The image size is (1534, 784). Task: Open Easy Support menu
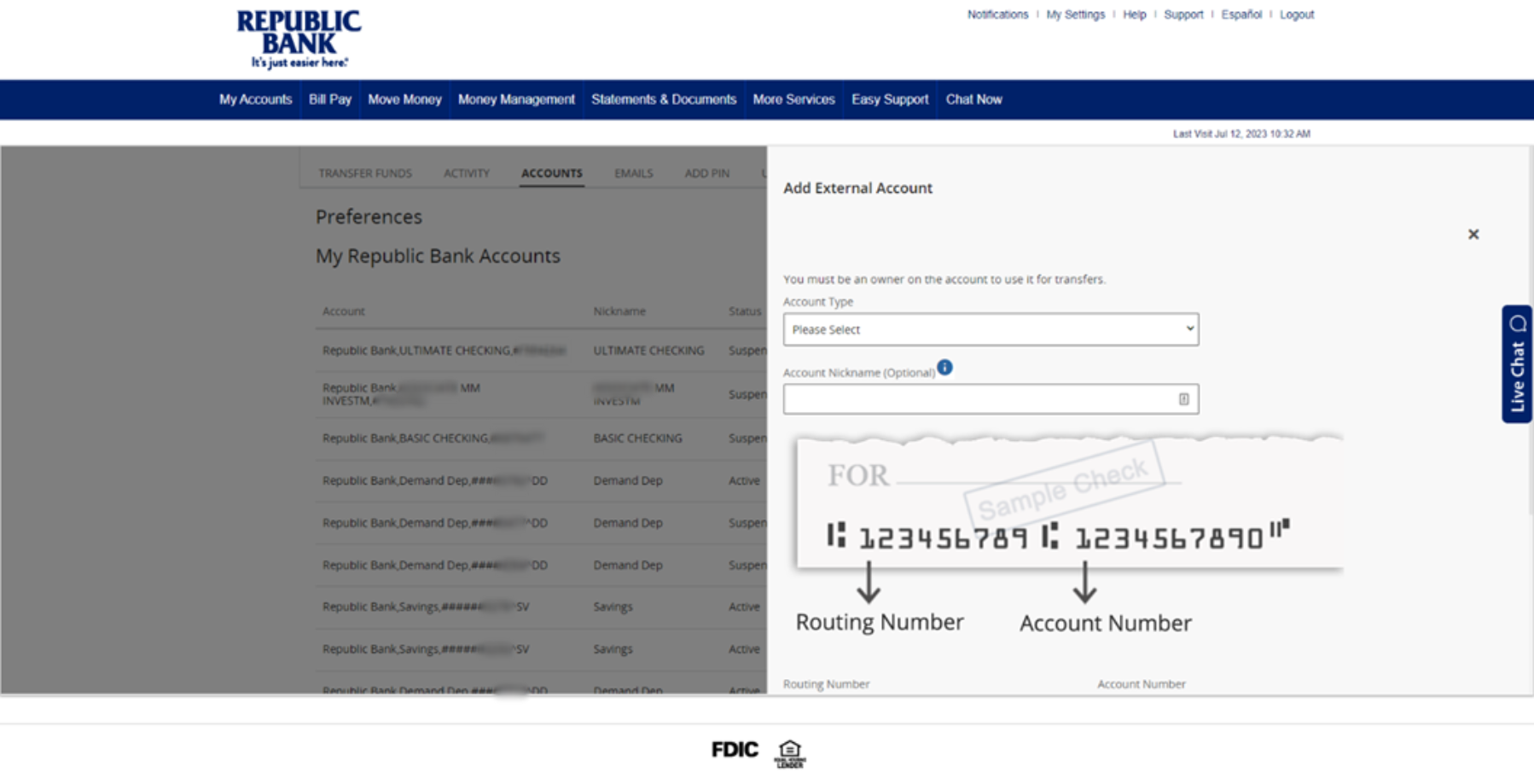tap(890, 100)
